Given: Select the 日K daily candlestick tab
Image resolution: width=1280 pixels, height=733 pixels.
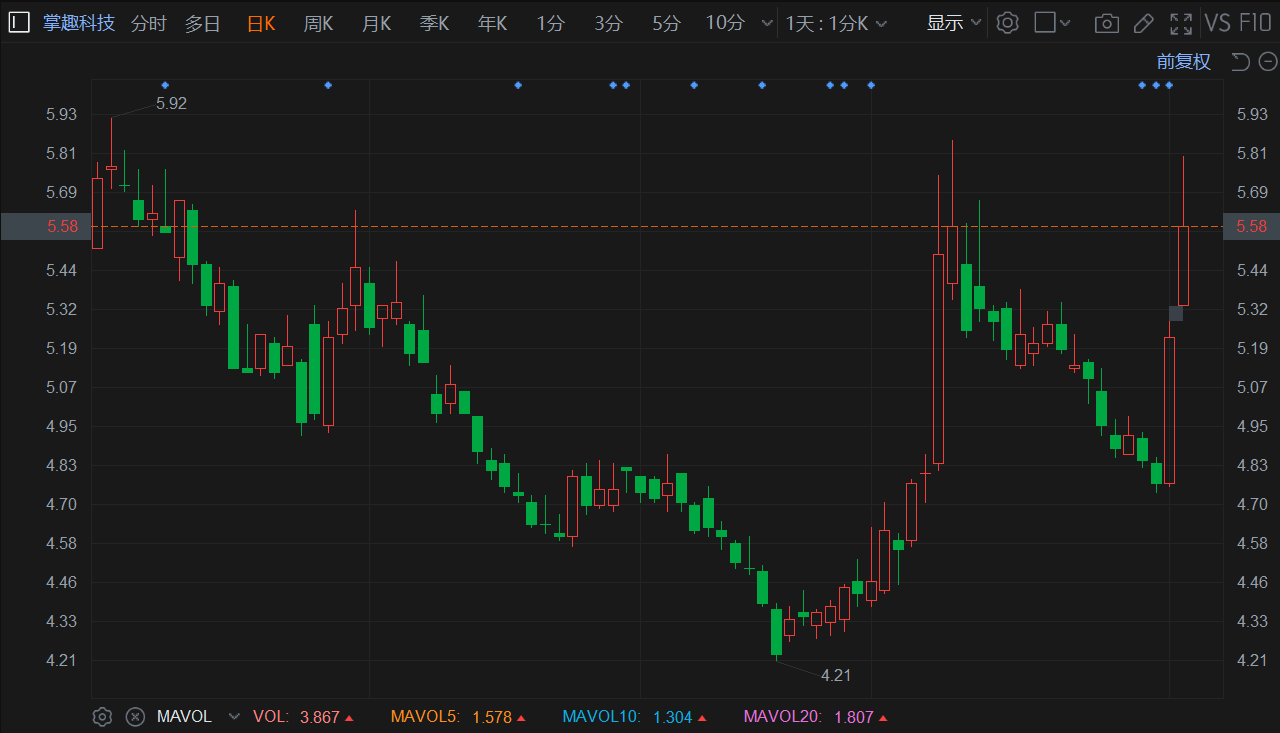Looking at the screenshot, I should [261, 23].
